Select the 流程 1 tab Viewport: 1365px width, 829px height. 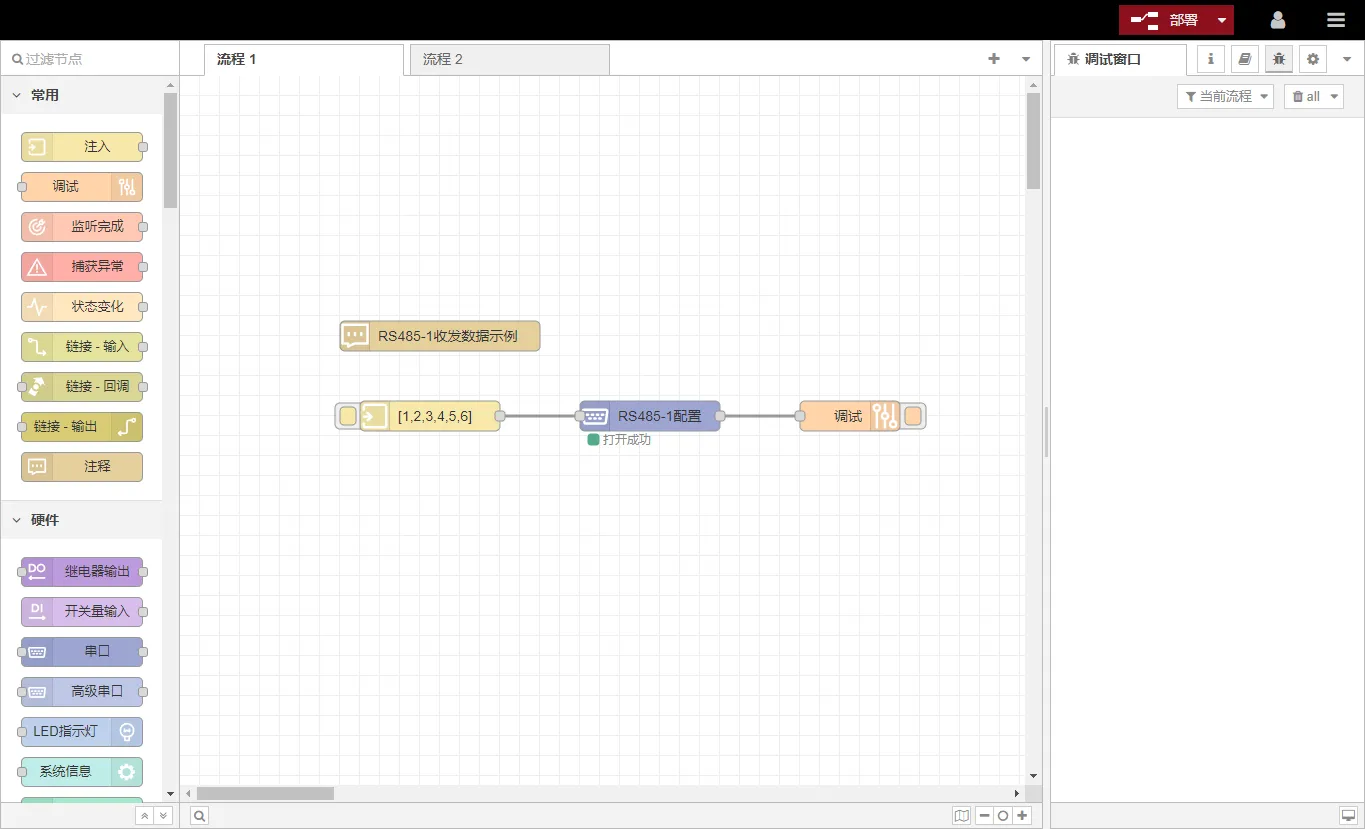point(303,59)
